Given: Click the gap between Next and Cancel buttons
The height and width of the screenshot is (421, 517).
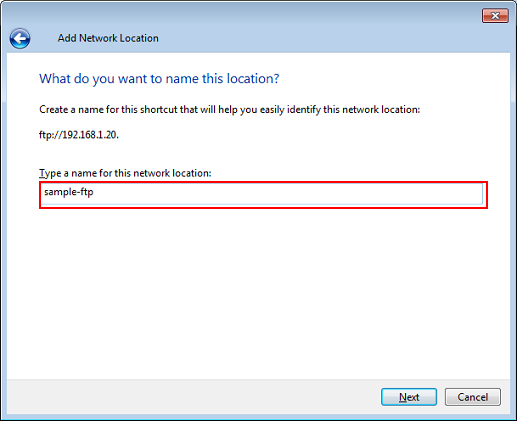Looking at the screenshot, I should point(441,397).
